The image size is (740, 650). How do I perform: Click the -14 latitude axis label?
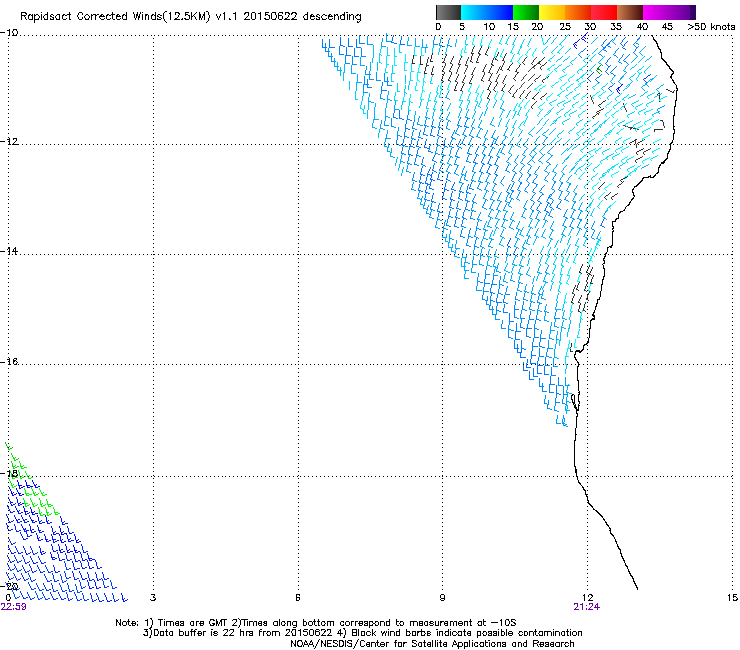point(9,251)
